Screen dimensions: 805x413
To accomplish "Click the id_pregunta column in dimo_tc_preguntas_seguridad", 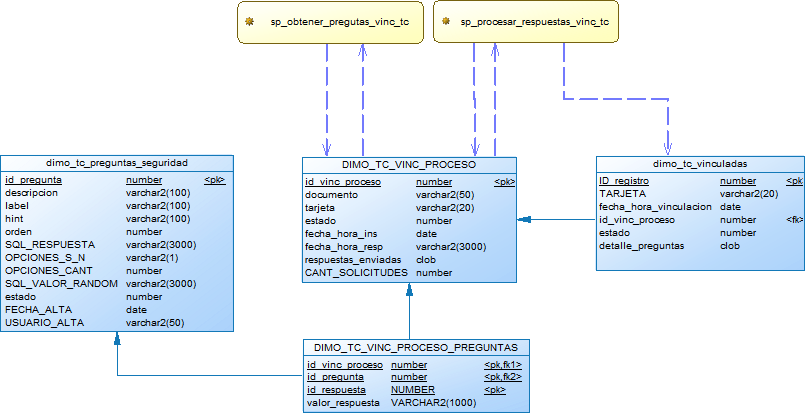I will point(34,180).
